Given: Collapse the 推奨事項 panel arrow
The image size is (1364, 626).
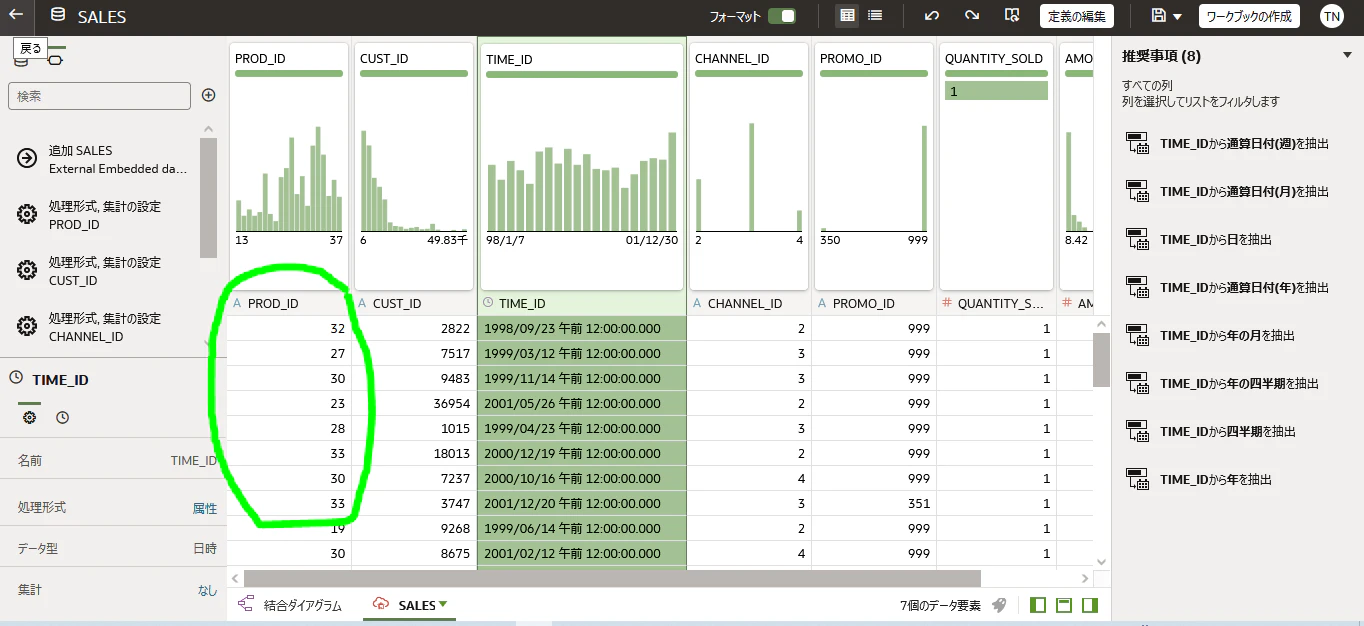Looking at the screenshot, I should [x=1346, y=56].
